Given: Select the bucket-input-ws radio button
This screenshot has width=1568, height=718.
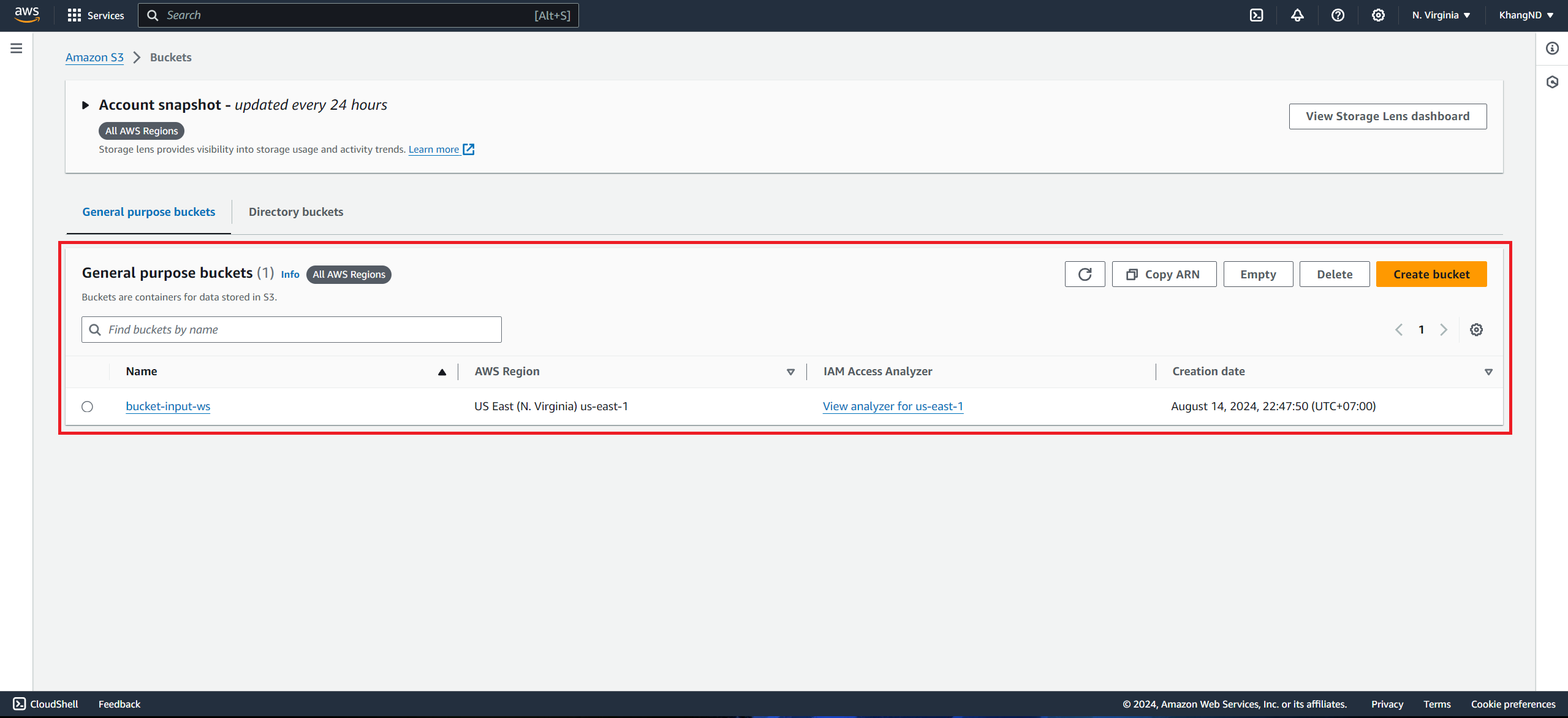Looking at the screenshot, I should tap(88, 407).
